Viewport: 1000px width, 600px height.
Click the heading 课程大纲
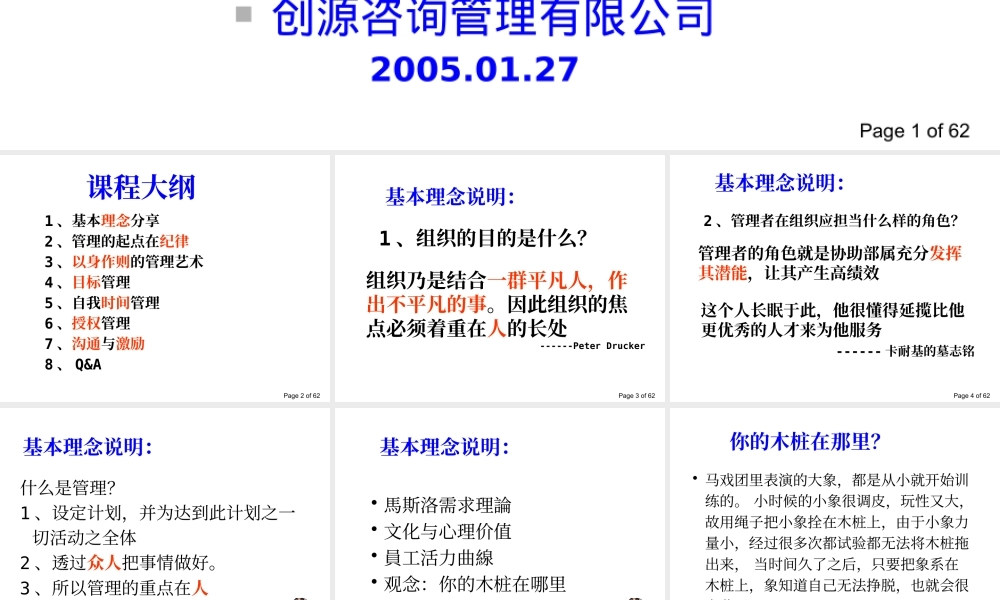141,187
